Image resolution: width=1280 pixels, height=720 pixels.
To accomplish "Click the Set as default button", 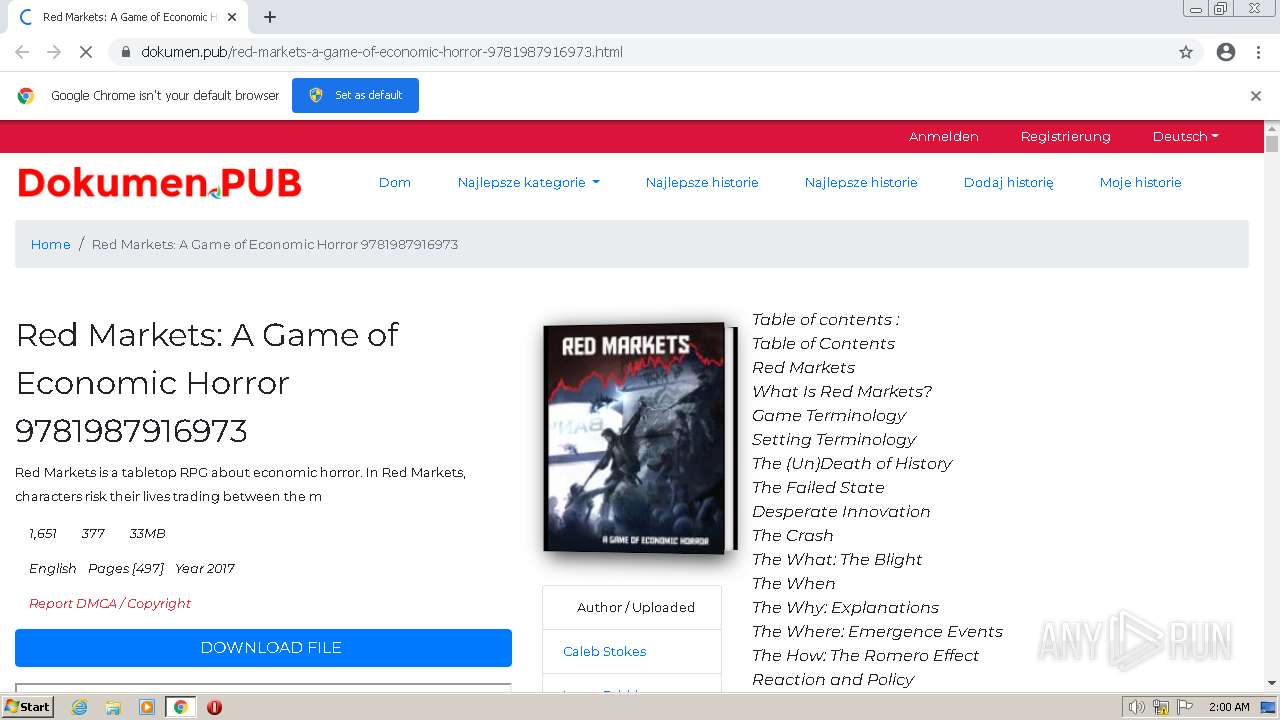I will (x=355, y=95).
